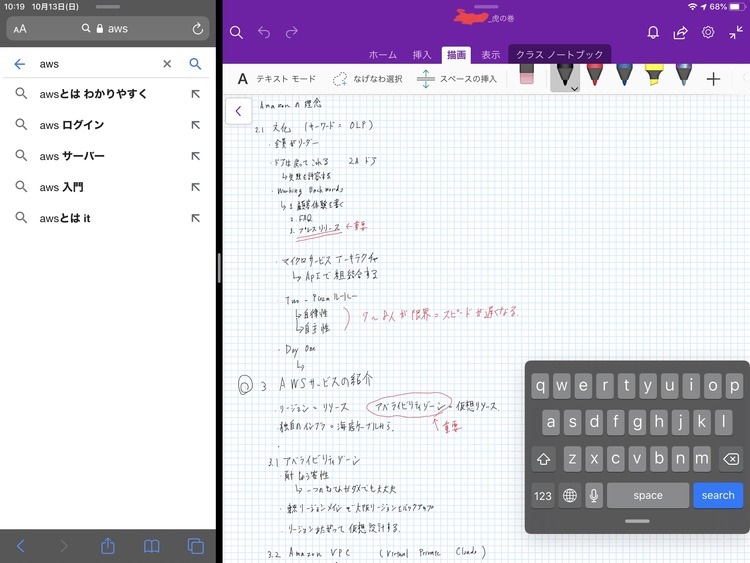The width and height of the screenshot is (750, 563).
Task: Switch to ホーム tab
Action: tap(383, 55)
